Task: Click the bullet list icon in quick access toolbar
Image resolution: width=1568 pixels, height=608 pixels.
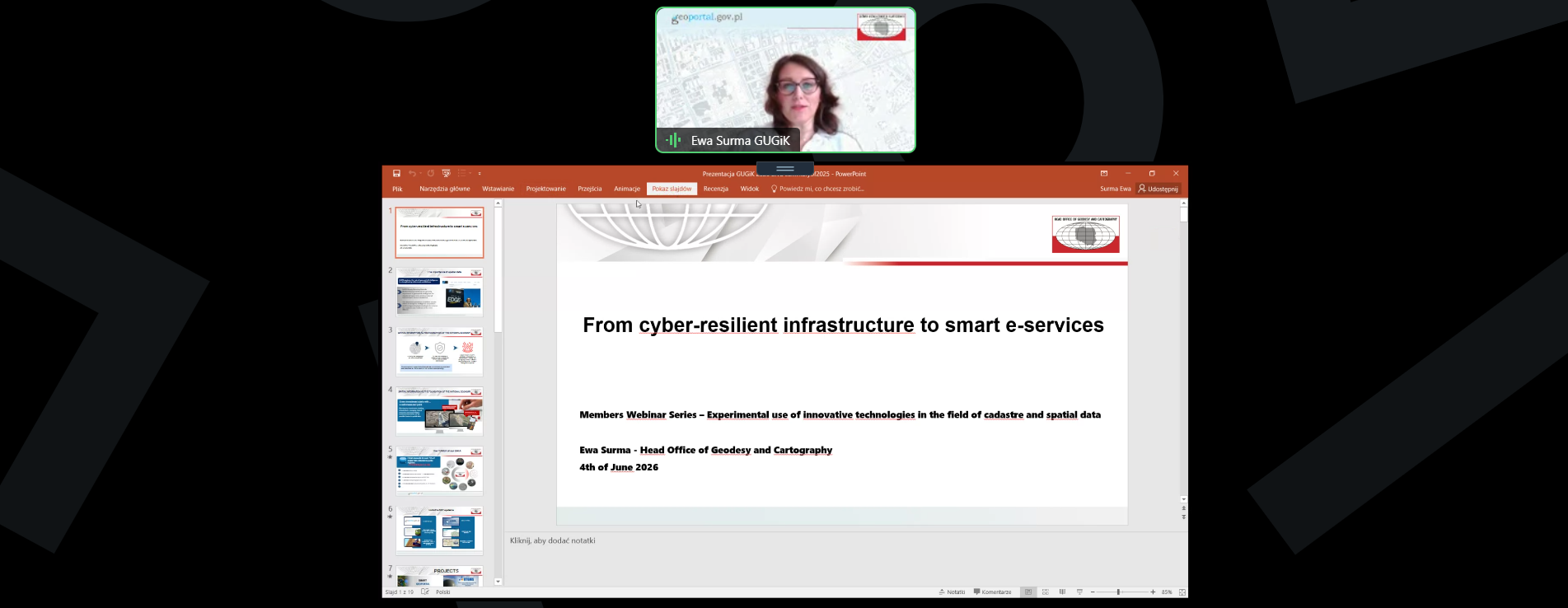Action: coord(461,174)
